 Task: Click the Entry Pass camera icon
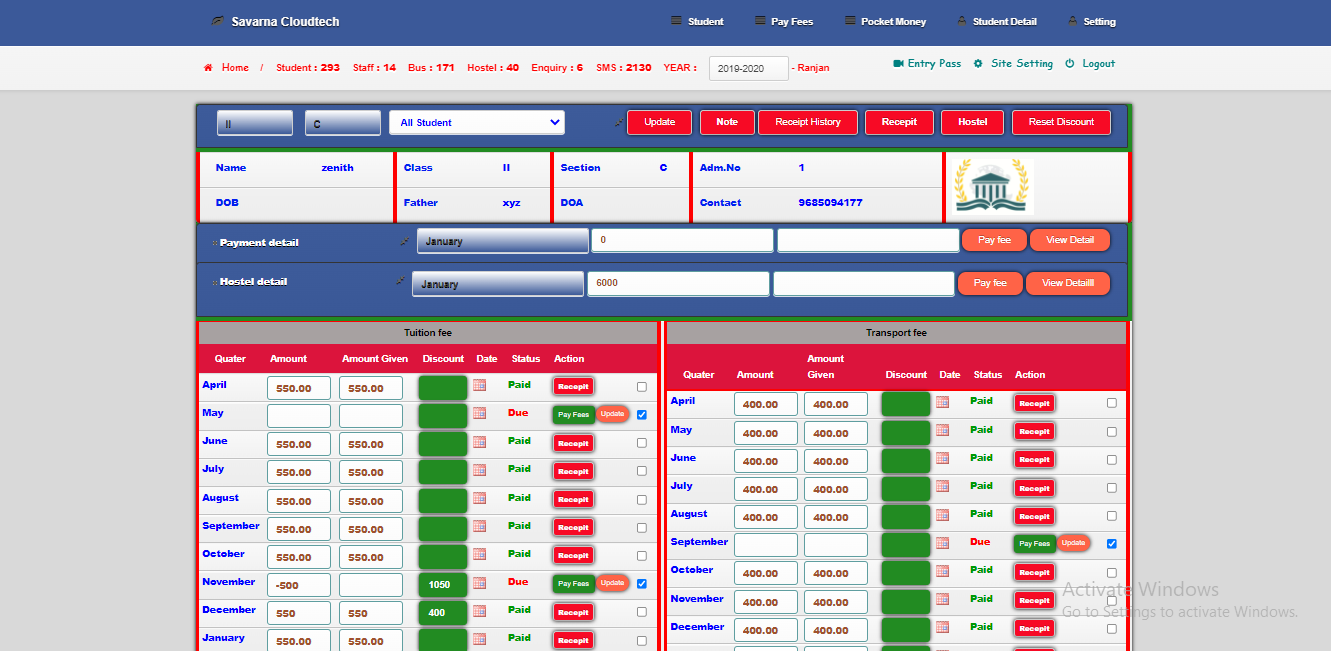point(898,63)
